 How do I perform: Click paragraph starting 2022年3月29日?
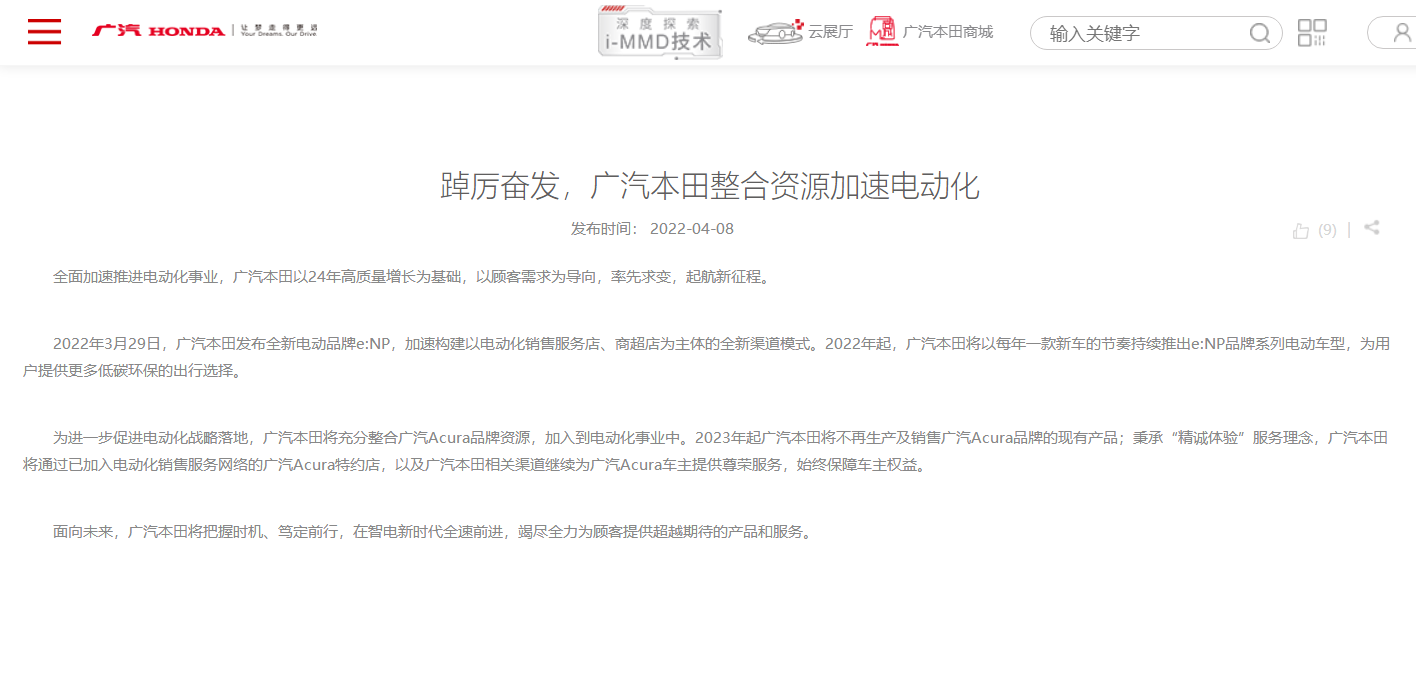[x=707, y=357]
